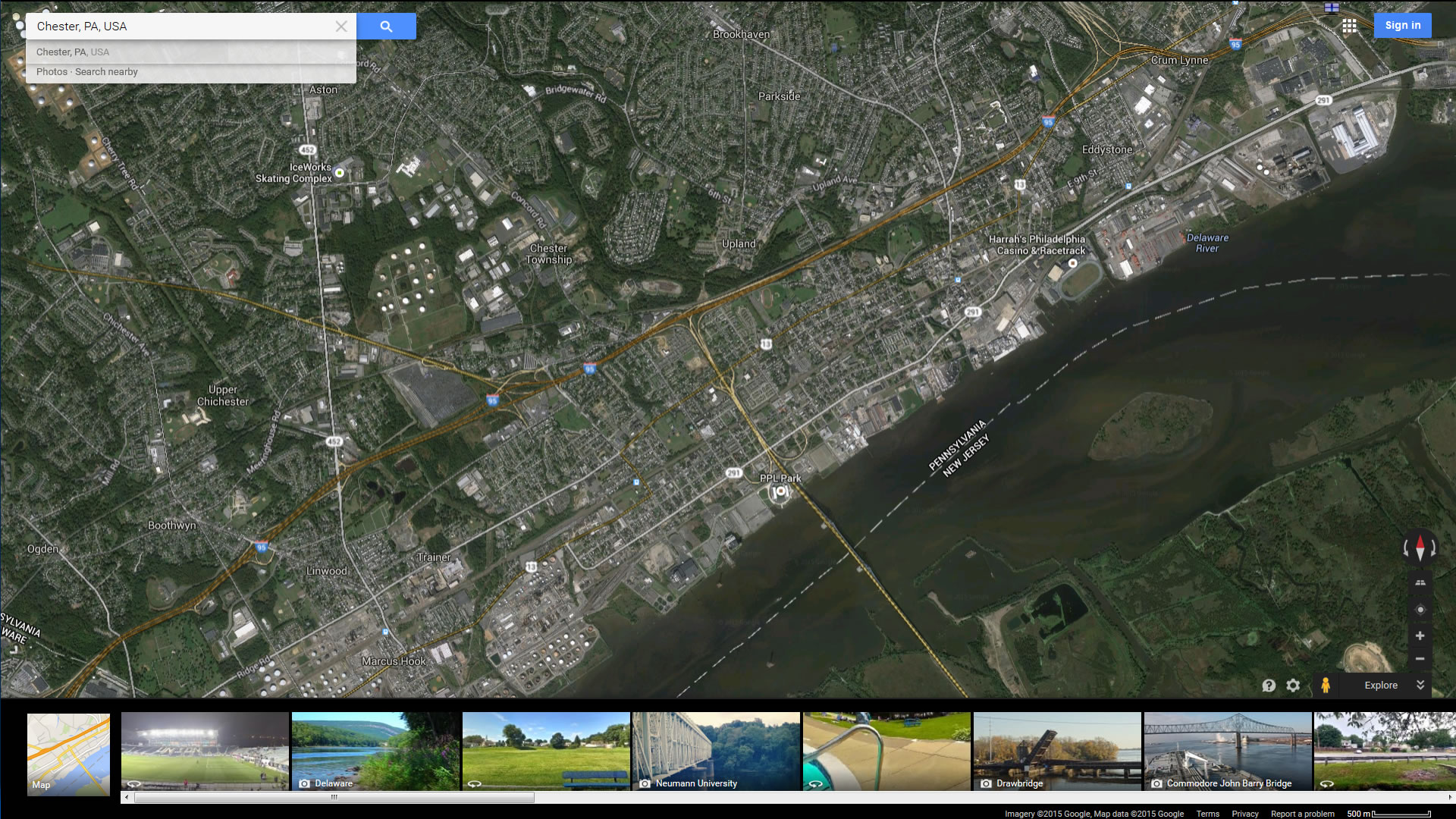Click the Sign in button
The image size is (1456, 819).
(x=1402, y=25)
